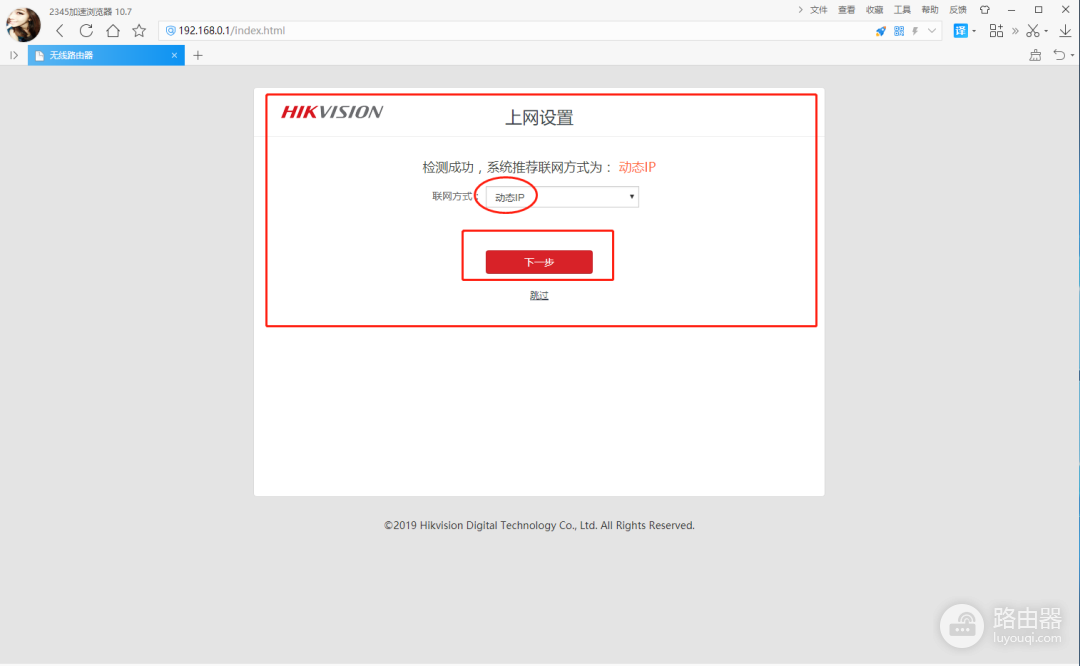Open the translate (译) tool
1080x666 pixels.
click(x=961, y=30)
